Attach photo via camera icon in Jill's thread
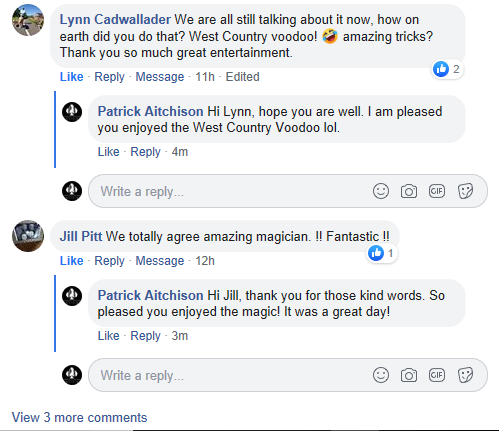The image size is (499, 431). [409, 375]
